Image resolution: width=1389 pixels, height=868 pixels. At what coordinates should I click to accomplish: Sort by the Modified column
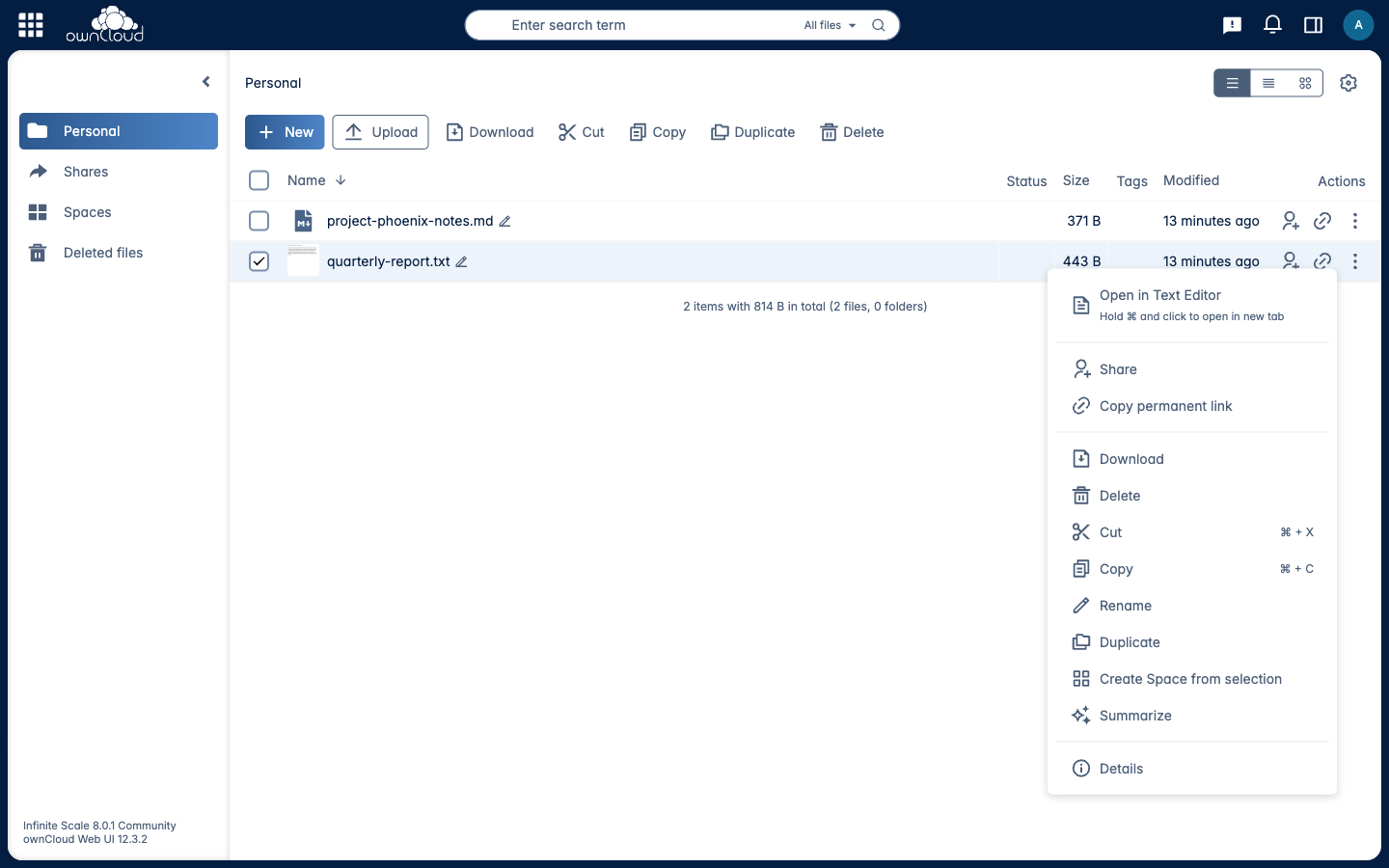pyautogui.click(x=1191, y=180)
